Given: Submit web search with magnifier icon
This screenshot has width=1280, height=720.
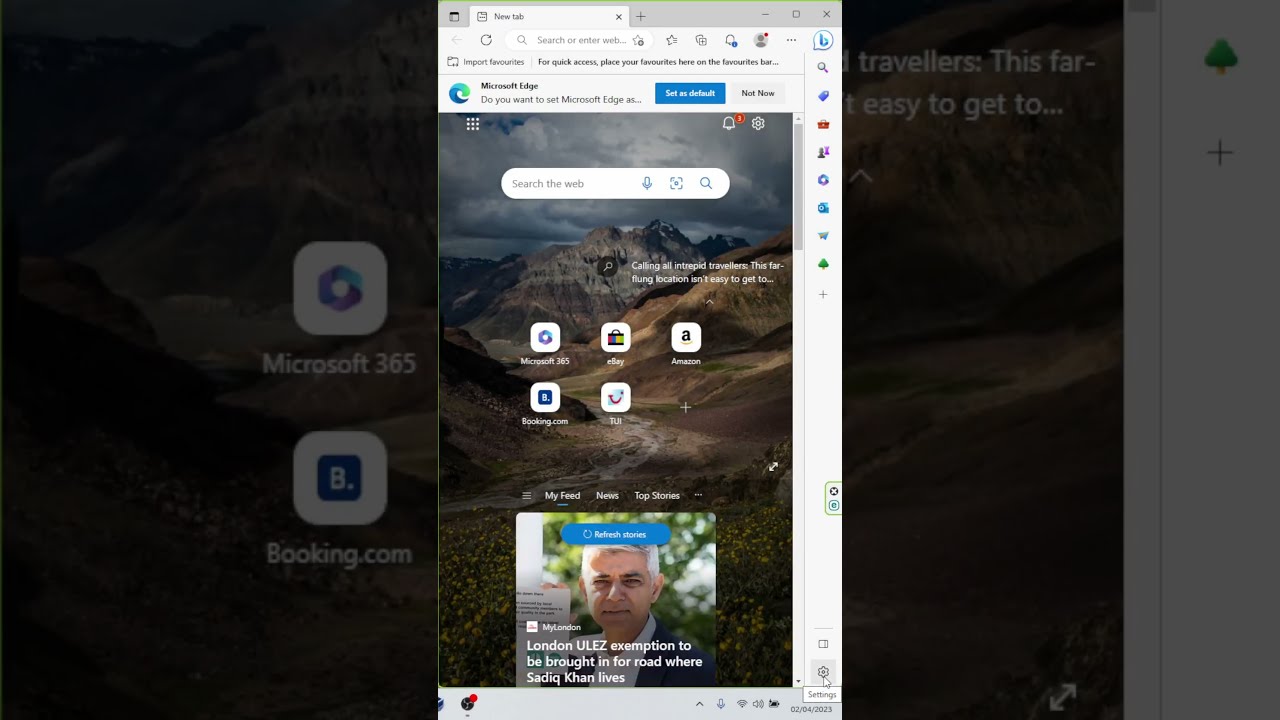Looking at the screenshot, I should (x=706, y=184).
